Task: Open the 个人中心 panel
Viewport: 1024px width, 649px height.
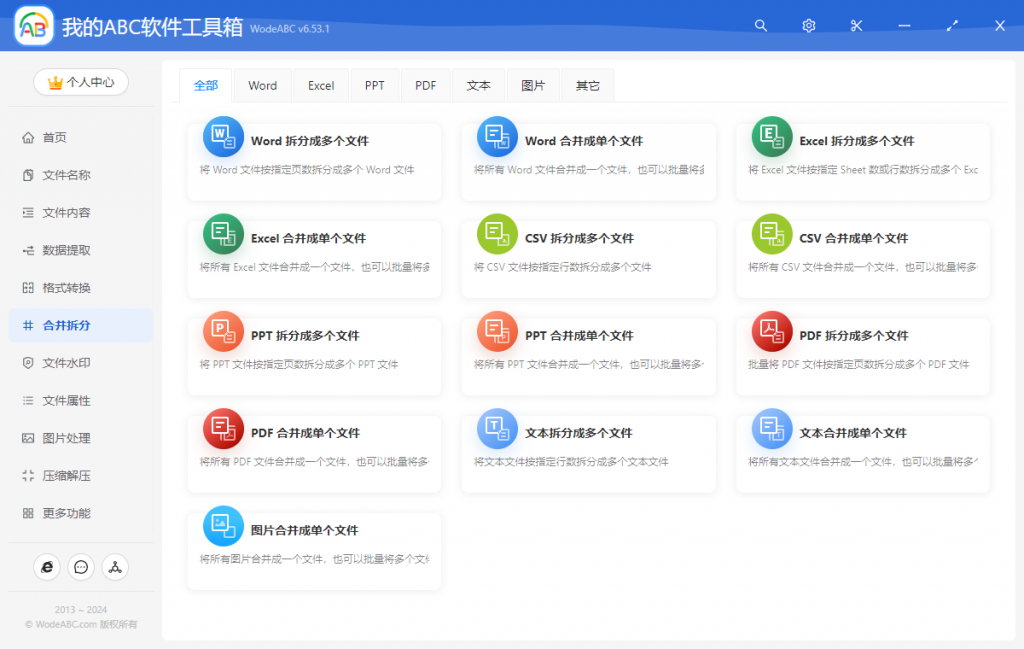Action: pos(80,82)
